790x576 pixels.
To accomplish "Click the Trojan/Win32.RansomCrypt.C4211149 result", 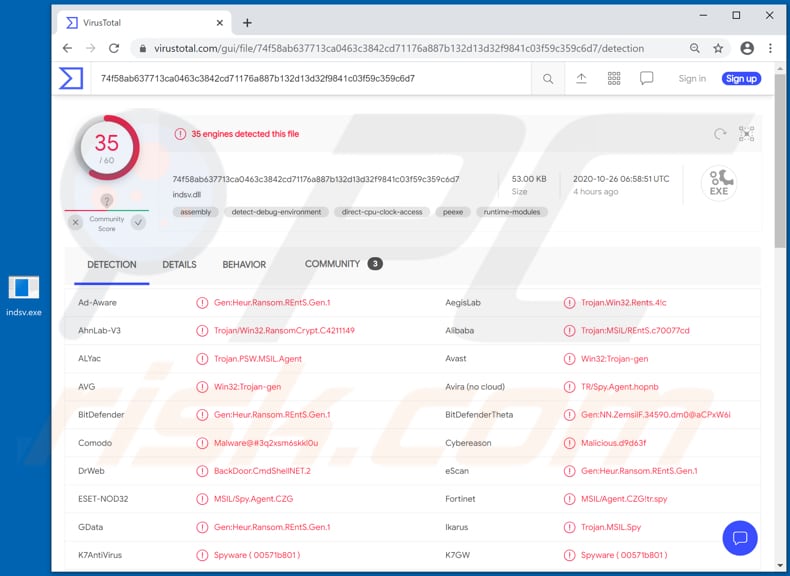I will pyautogui.click(x=284, y=331).
